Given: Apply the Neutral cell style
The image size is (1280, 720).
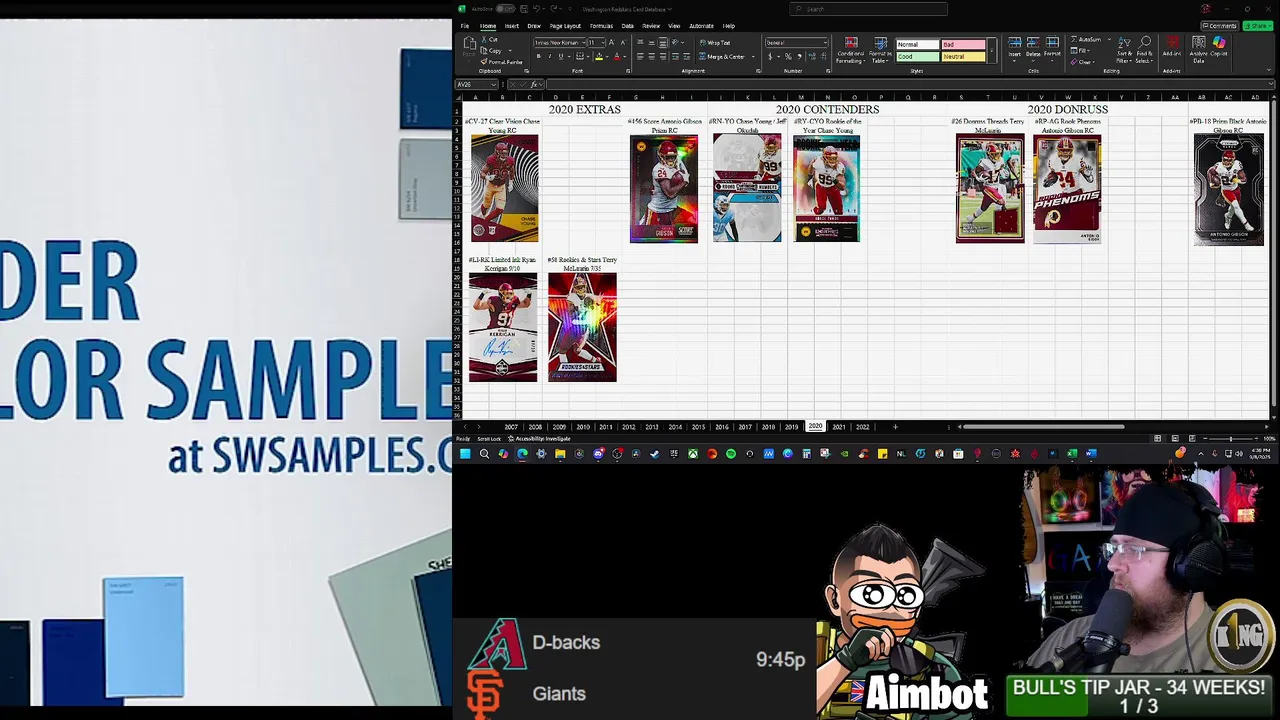Looking at the screenshot, I should pos(963,57).
